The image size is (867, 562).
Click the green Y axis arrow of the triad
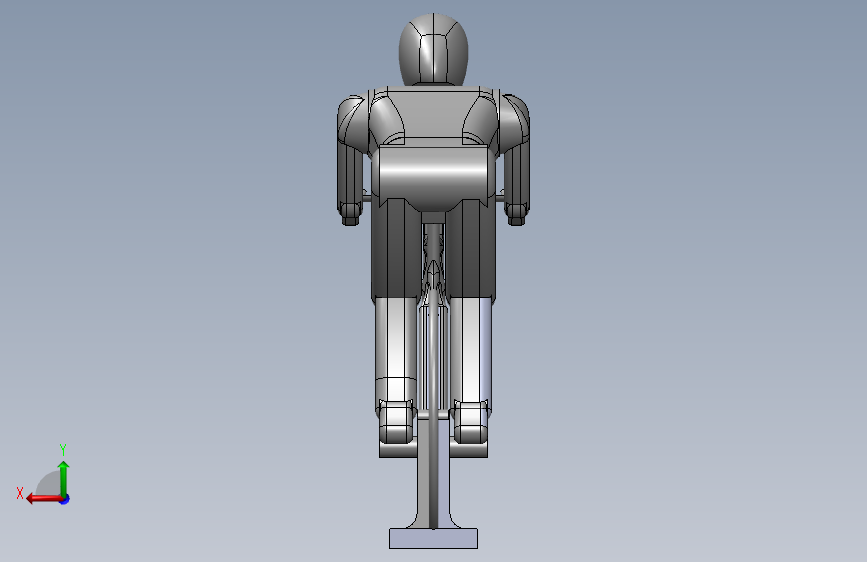[x=64, y=478]
